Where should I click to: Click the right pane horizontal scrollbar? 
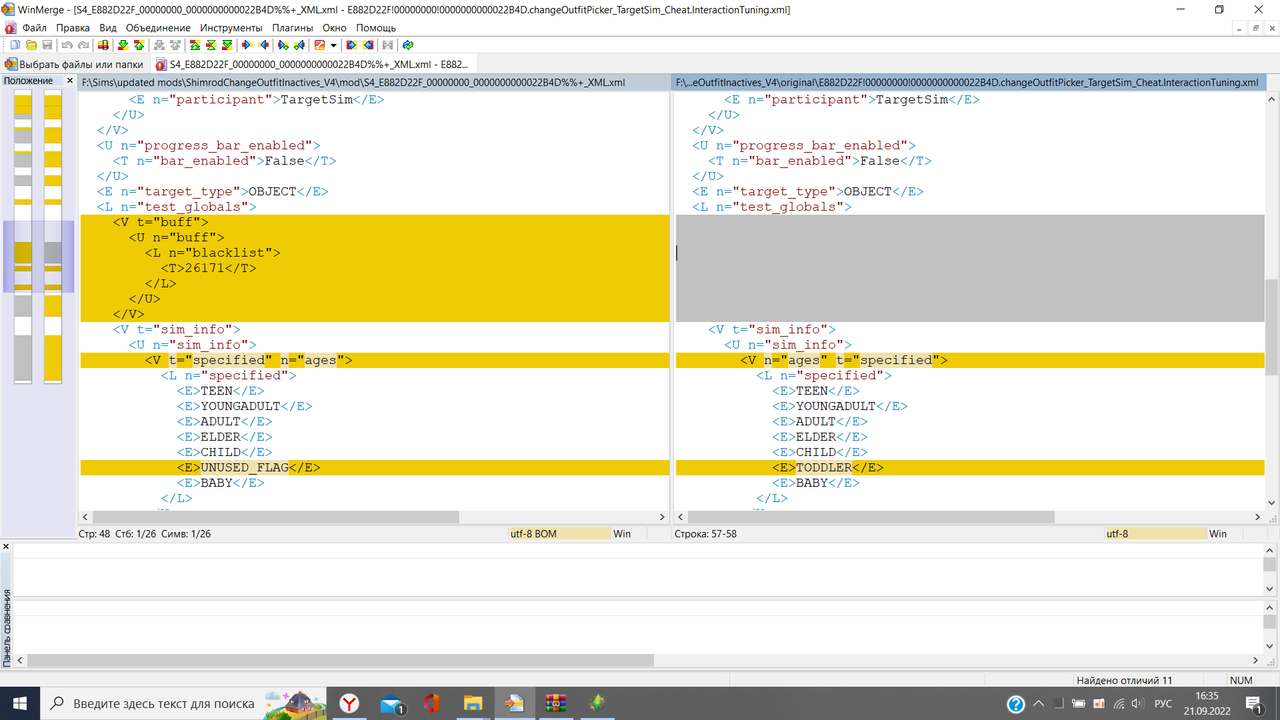(x=871, y=517)
